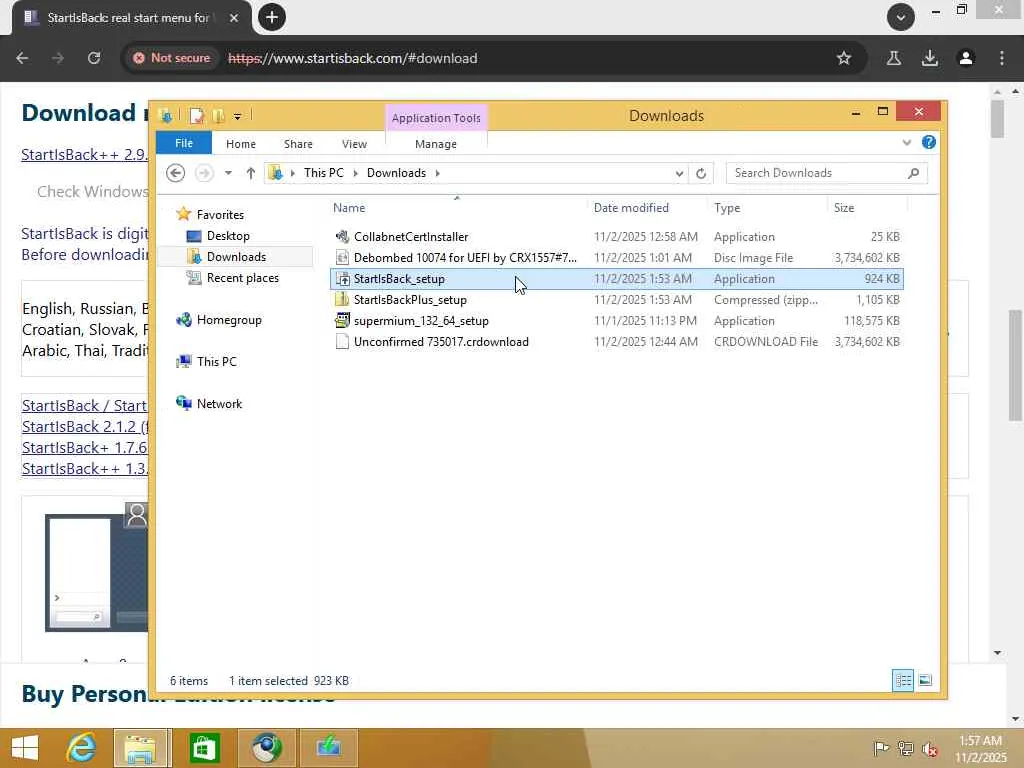Click the Search Downloads field
The image size is (1024, 768).
(x=826, y=173)
